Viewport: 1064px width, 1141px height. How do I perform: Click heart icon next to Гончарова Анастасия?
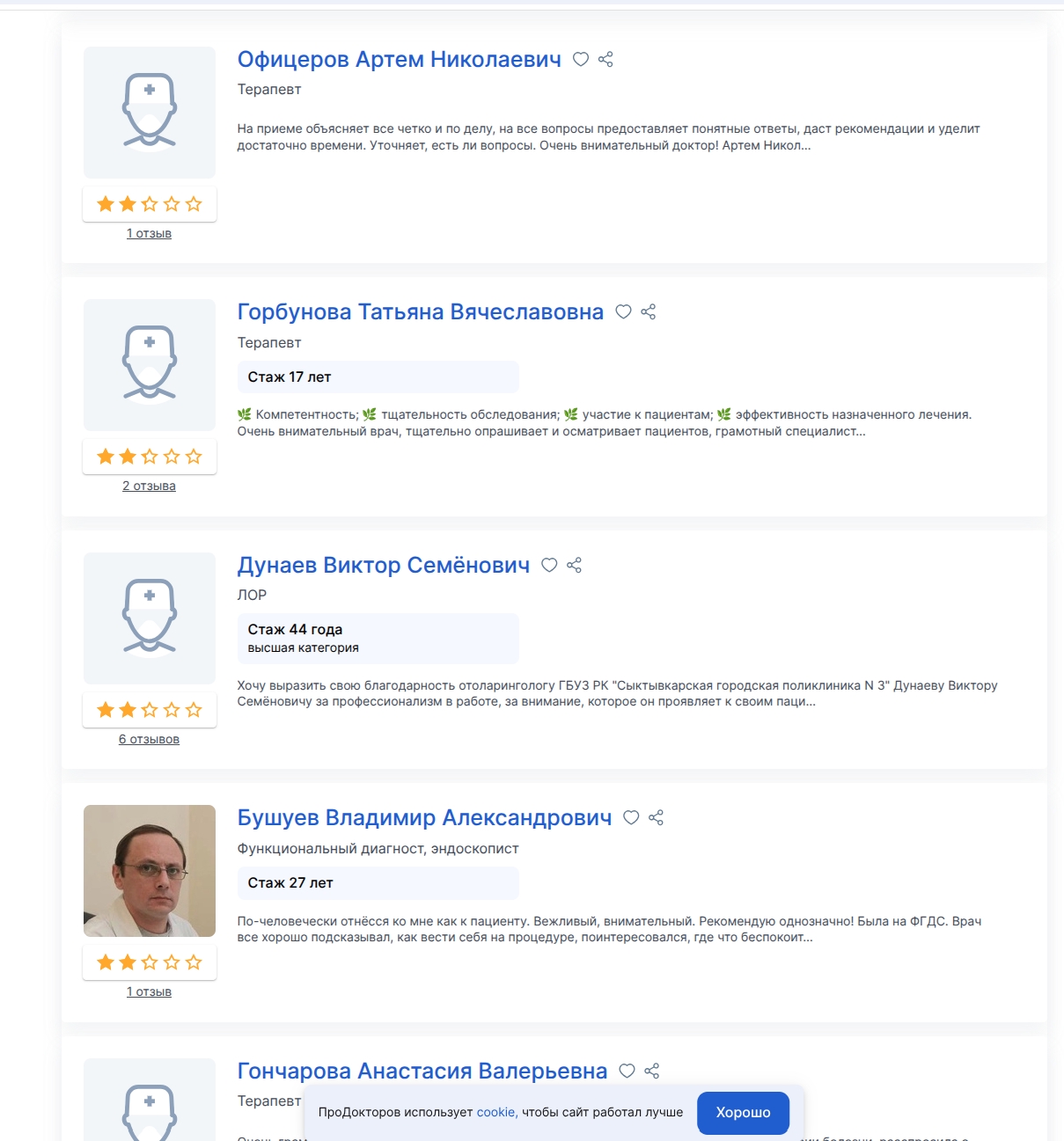627,1072
